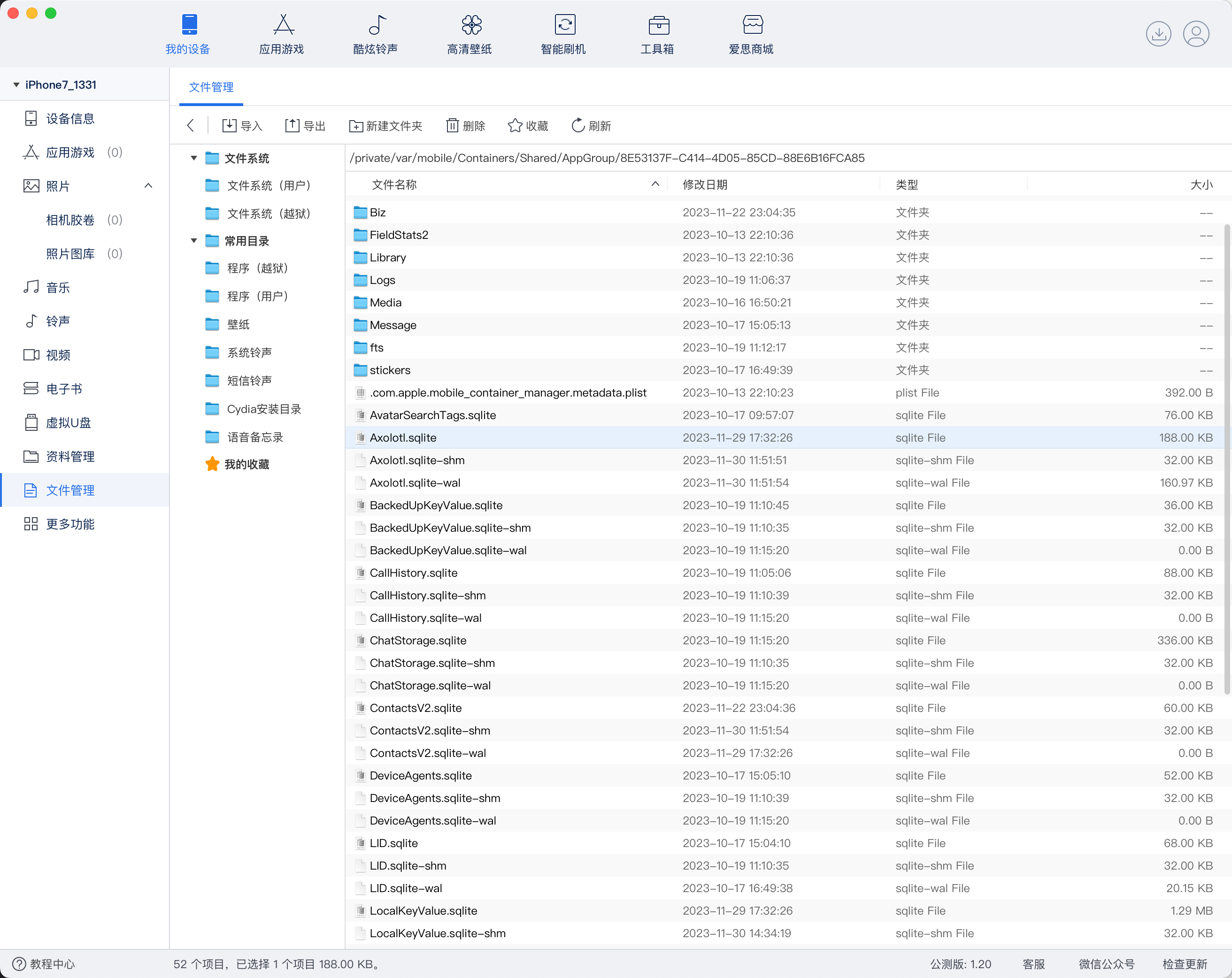Screen dimensions: 1232x978
Task: Open 视频 in the sidebar
Action: pos(85,355)
